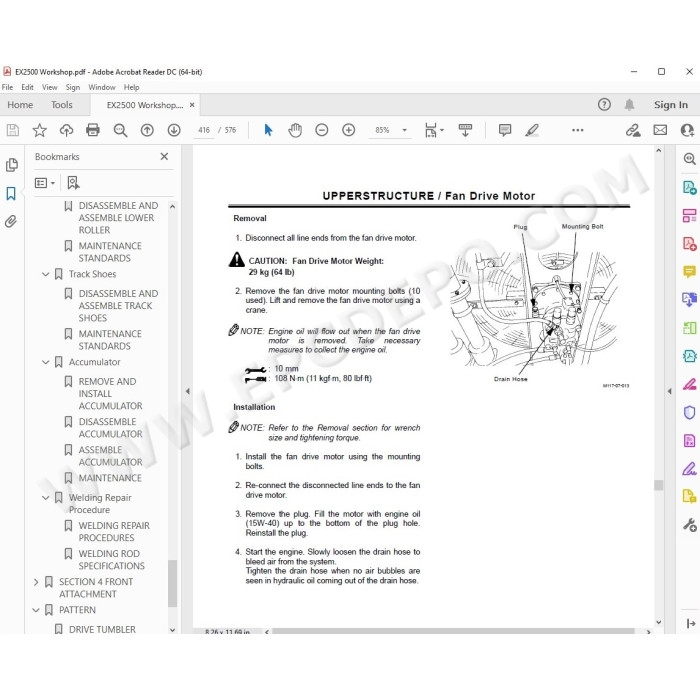Switch to the Home tab
This screenshot has height=700, width=700.
tap(20, 104)
